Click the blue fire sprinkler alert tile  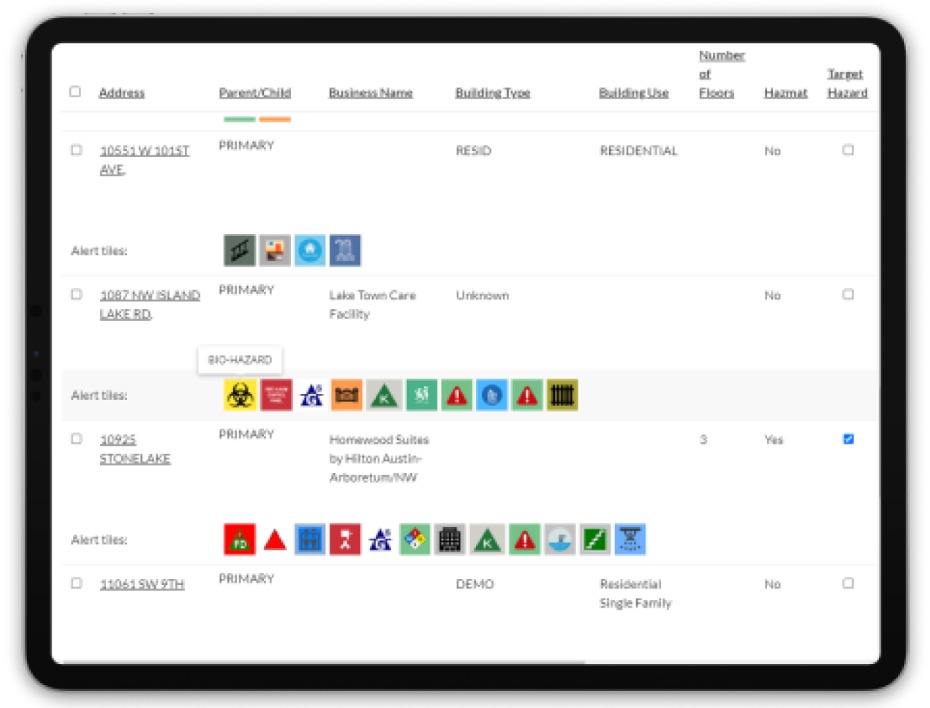628,539
